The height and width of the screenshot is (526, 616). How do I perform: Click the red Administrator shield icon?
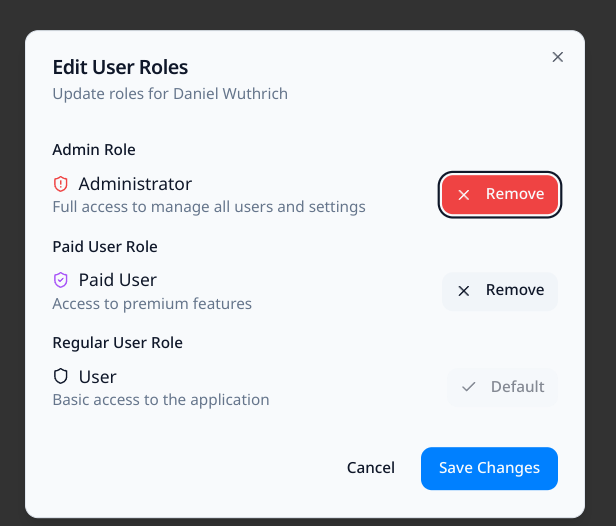[x=60, y=184]
